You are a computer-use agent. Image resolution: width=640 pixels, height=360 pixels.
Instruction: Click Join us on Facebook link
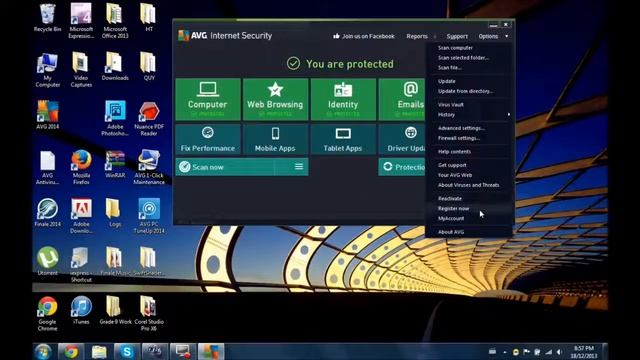tap(364, 36)
